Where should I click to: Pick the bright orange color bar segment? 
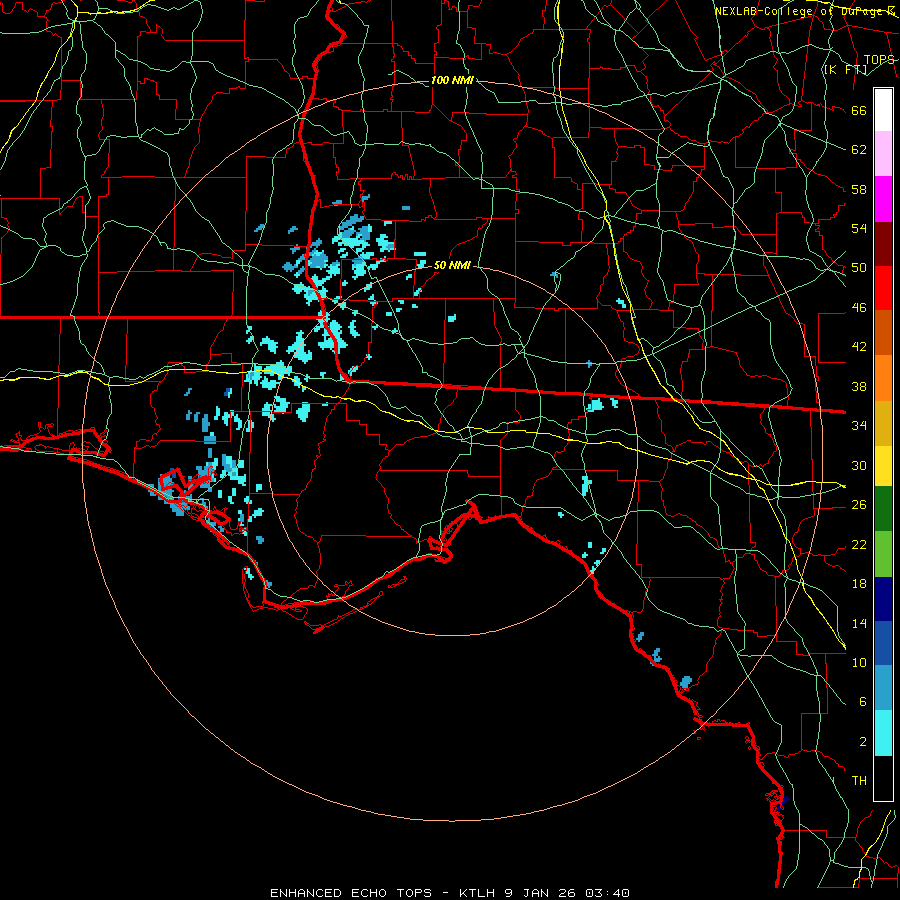[883, 377]
